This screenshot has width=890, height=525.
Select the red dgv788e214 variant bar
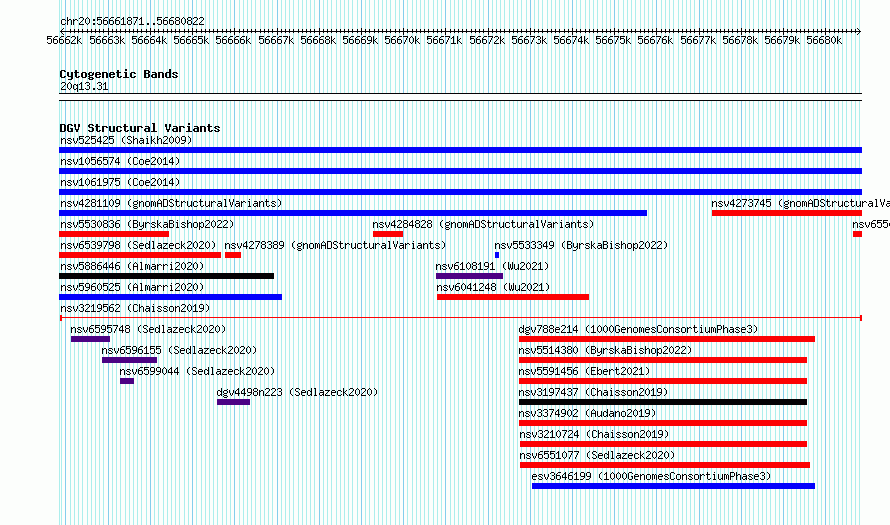point(667,339)
